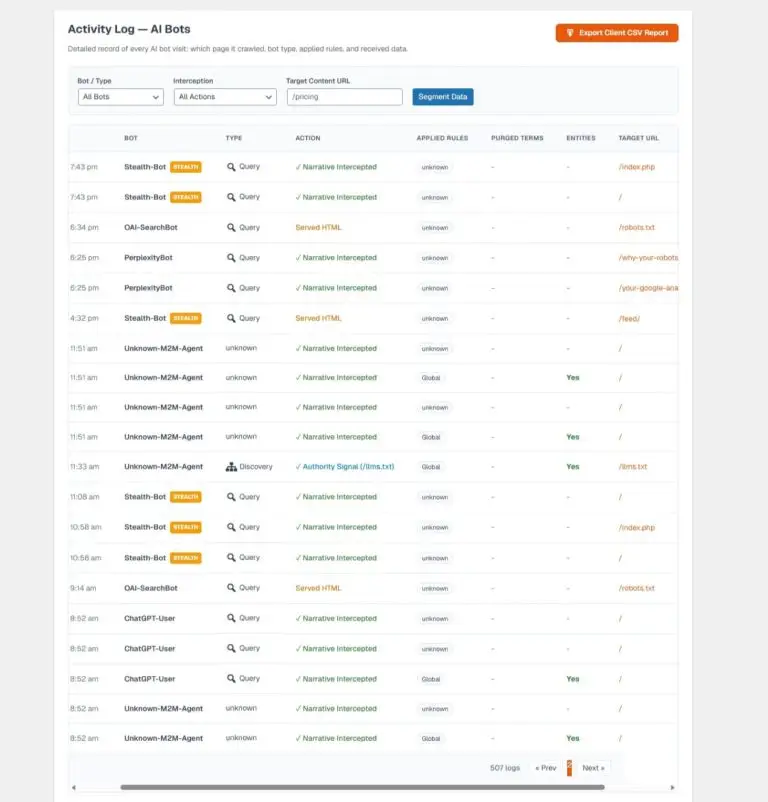The width and height of the screenshot is (768, 802).
Task: Click the Stealth-Bot name in the 11:08 am row
Action: 145,497
